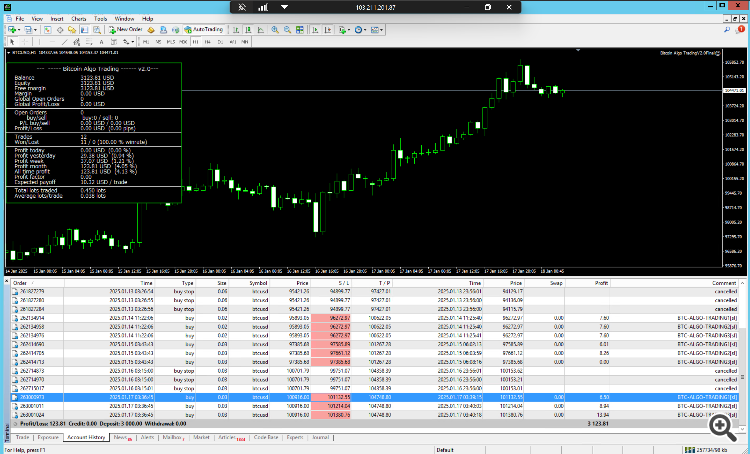
Task: Open the Charts menu
Action: pos(78,19)
